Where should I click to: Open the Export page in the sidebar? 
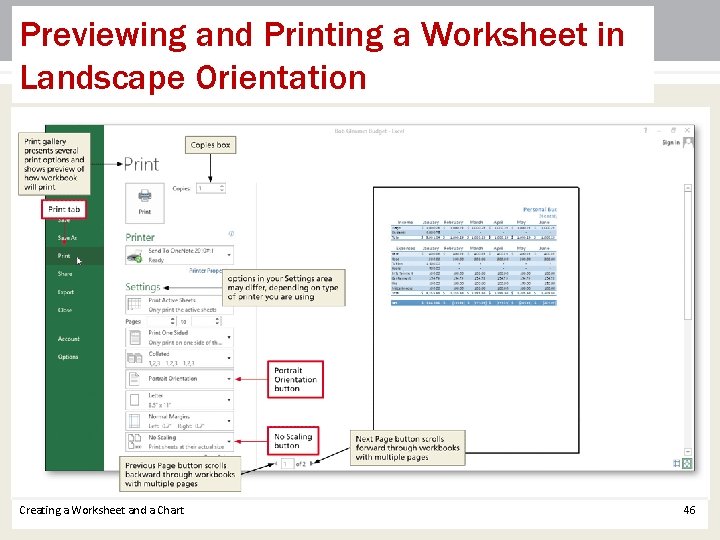(x=66, y=292)
